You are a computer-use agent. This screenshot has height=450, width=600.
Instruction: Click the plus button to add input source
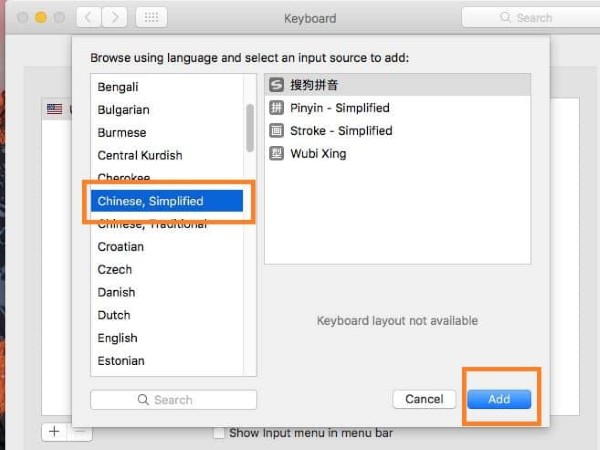point(53,432)
